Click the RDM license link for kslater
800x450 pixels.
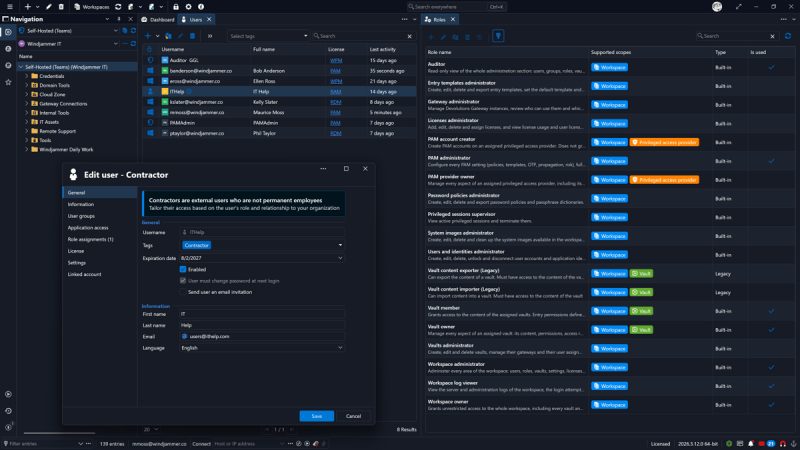coord(336,102)
